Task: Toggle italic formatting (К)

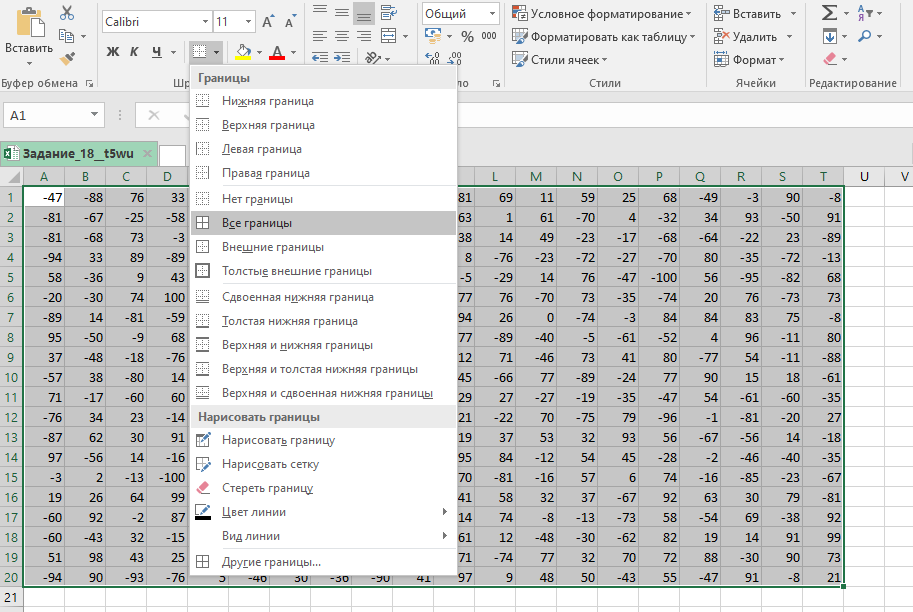Action: tap(135, 52)
